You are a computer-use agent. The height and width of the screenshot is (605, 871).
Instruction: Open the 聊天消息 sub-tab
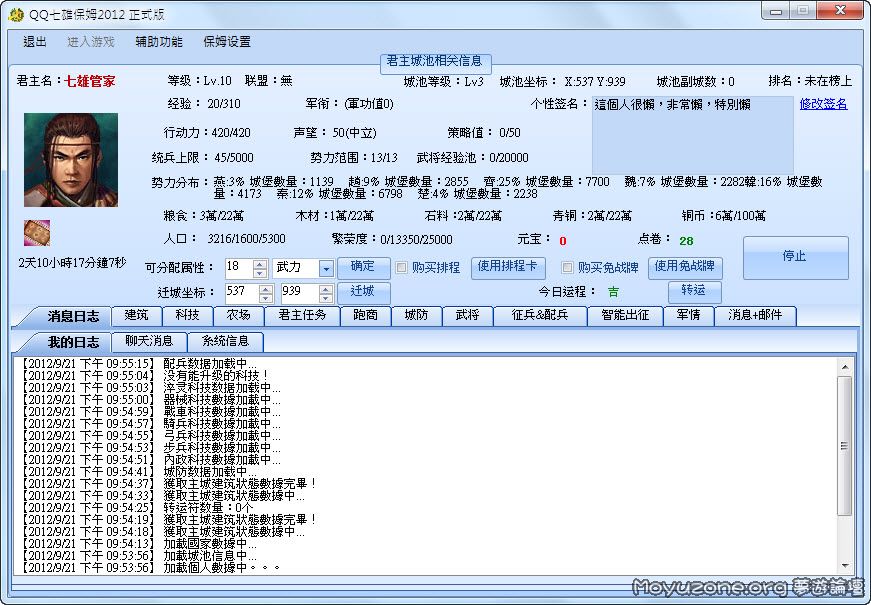(x=149, y=342)
